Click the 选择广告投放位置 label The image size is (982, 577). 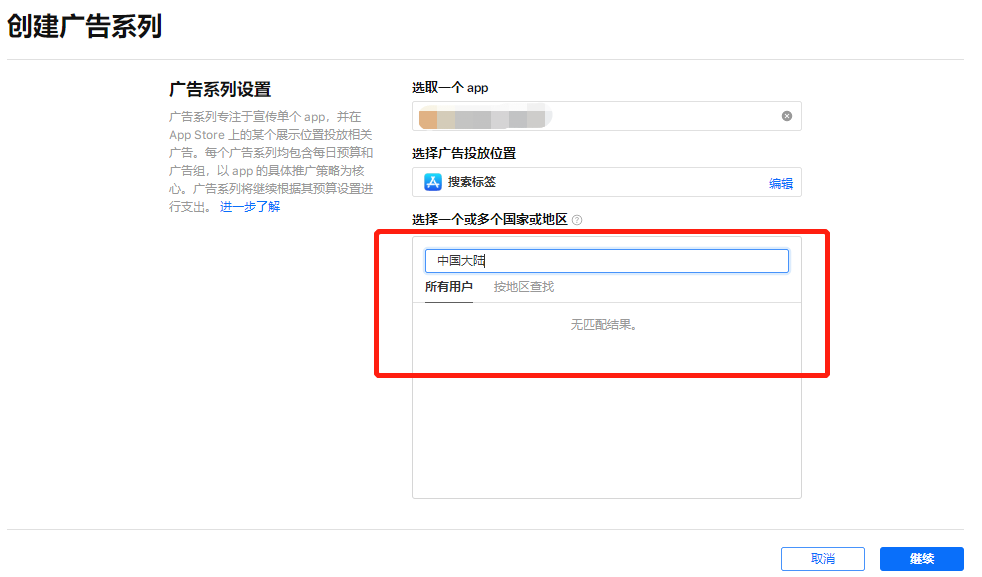464,153
